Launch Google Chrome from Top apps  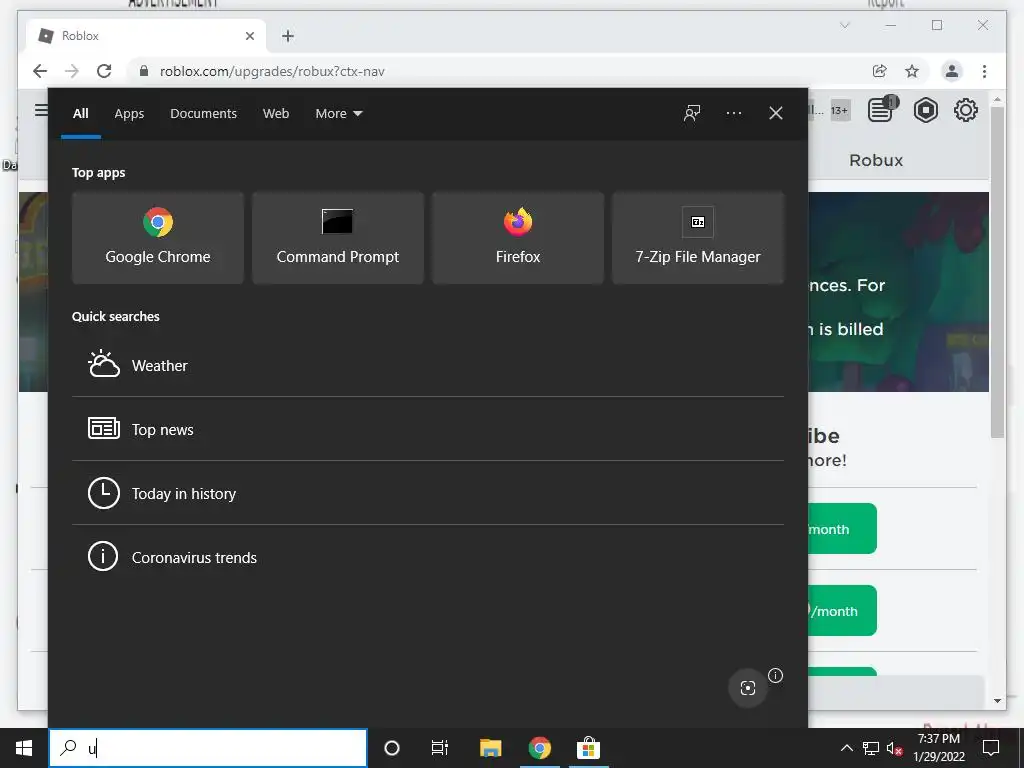coord(157,238)
